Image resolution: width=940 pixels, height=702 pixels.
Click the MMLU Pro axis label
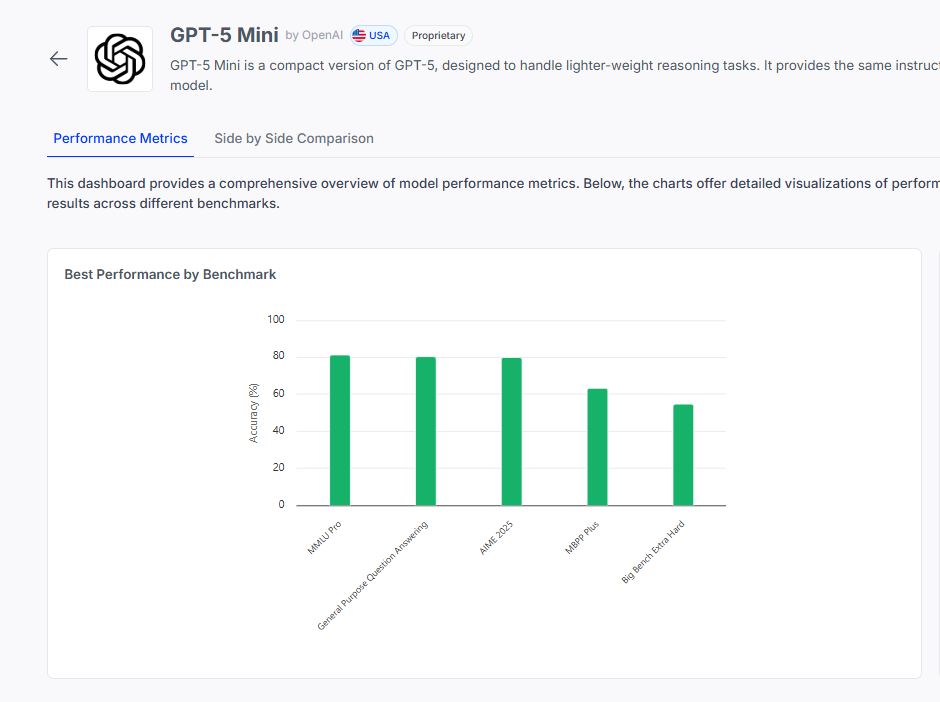[x=324, y=538]
